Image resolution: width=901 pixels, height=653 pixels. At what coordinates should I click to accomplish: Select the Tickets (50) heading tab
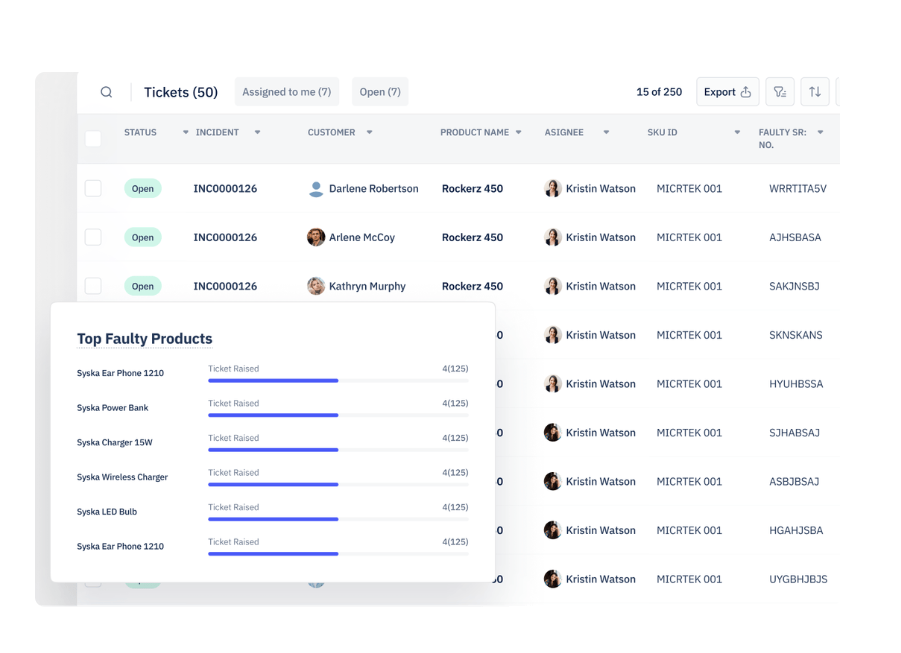tap(180, 92)
